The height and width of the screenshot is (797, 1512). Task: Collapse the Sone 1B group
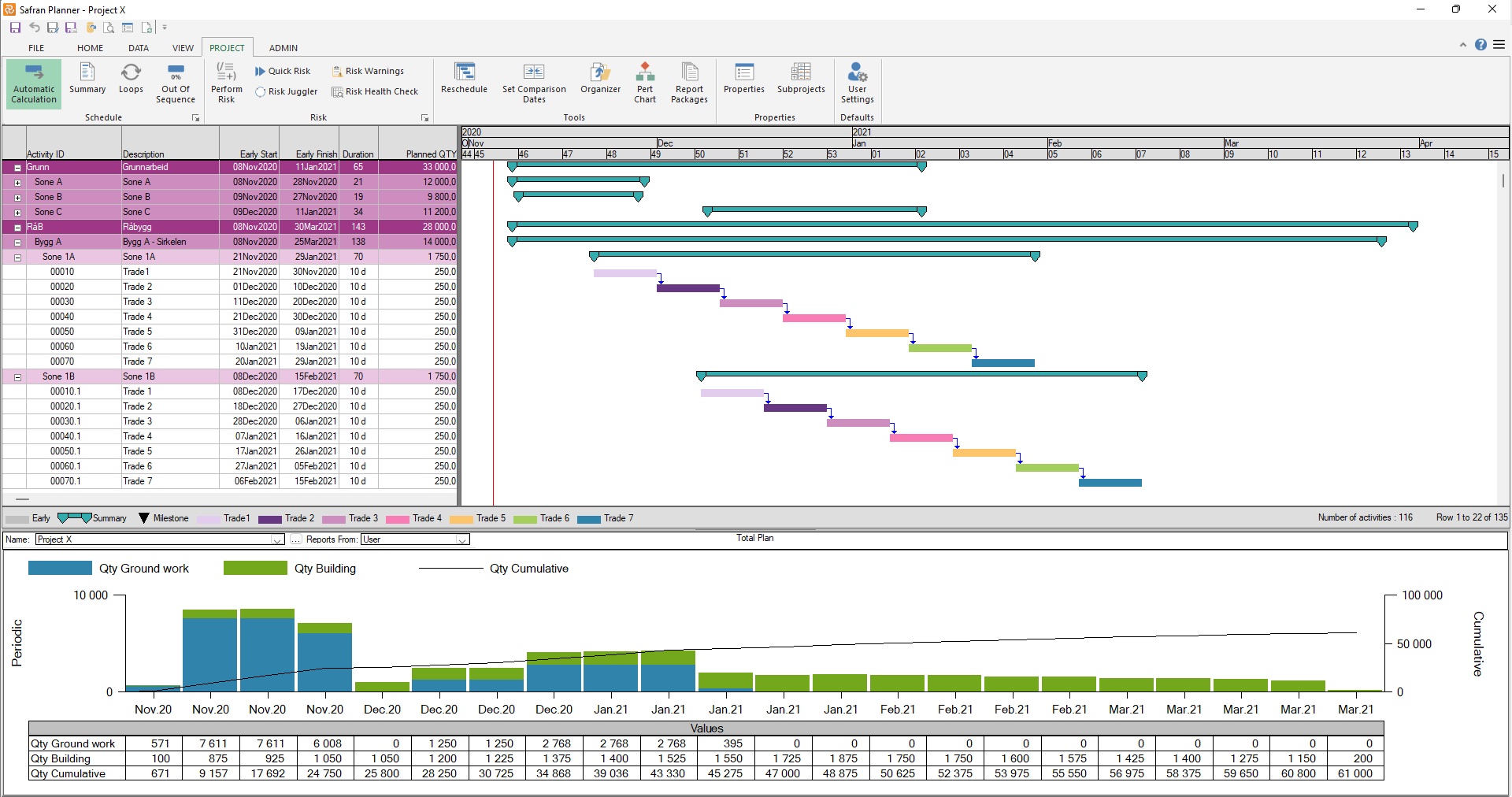(x=17, y=377)
